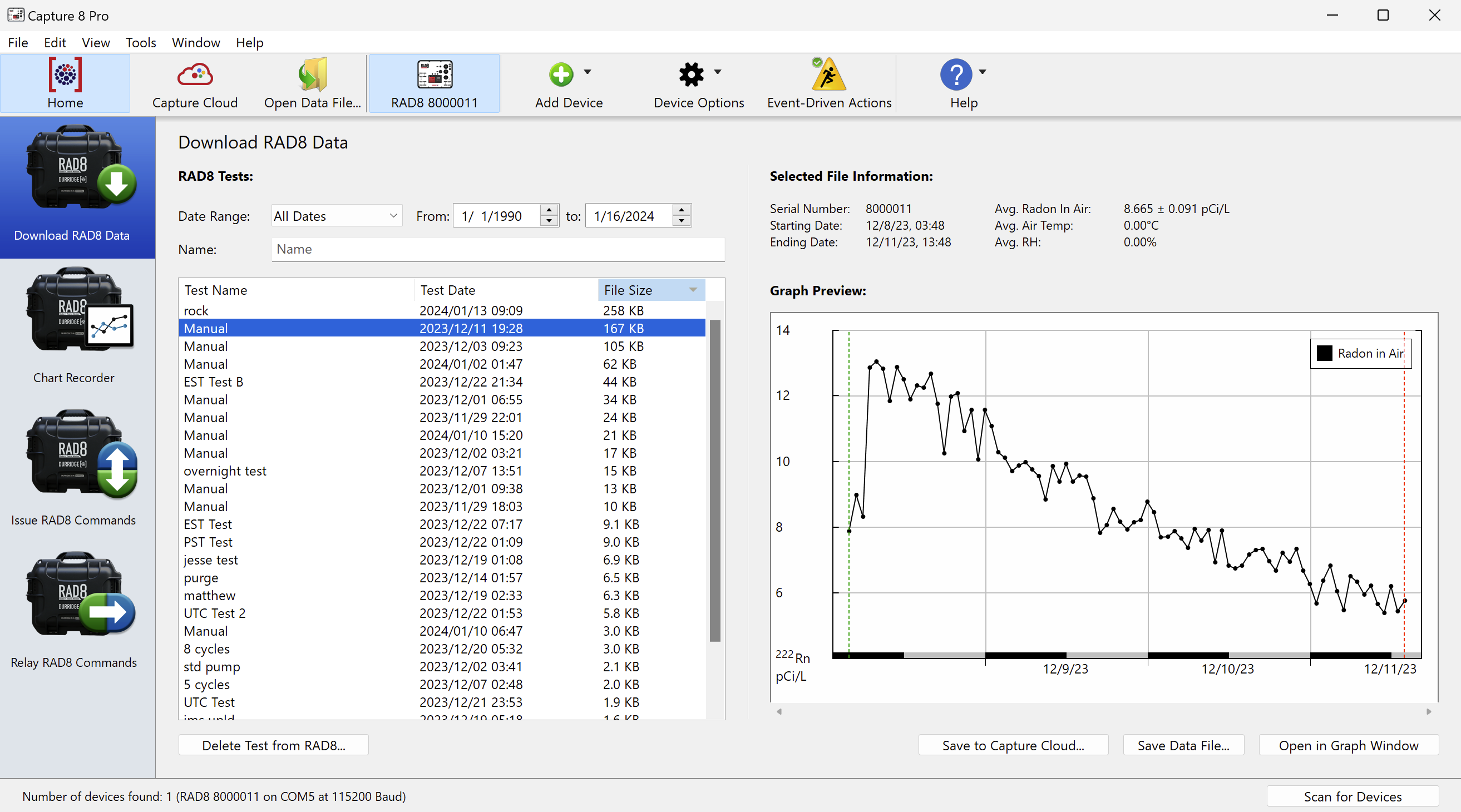Open the Help dropdown arrow

pyautogui.click(x=983, y=73)
